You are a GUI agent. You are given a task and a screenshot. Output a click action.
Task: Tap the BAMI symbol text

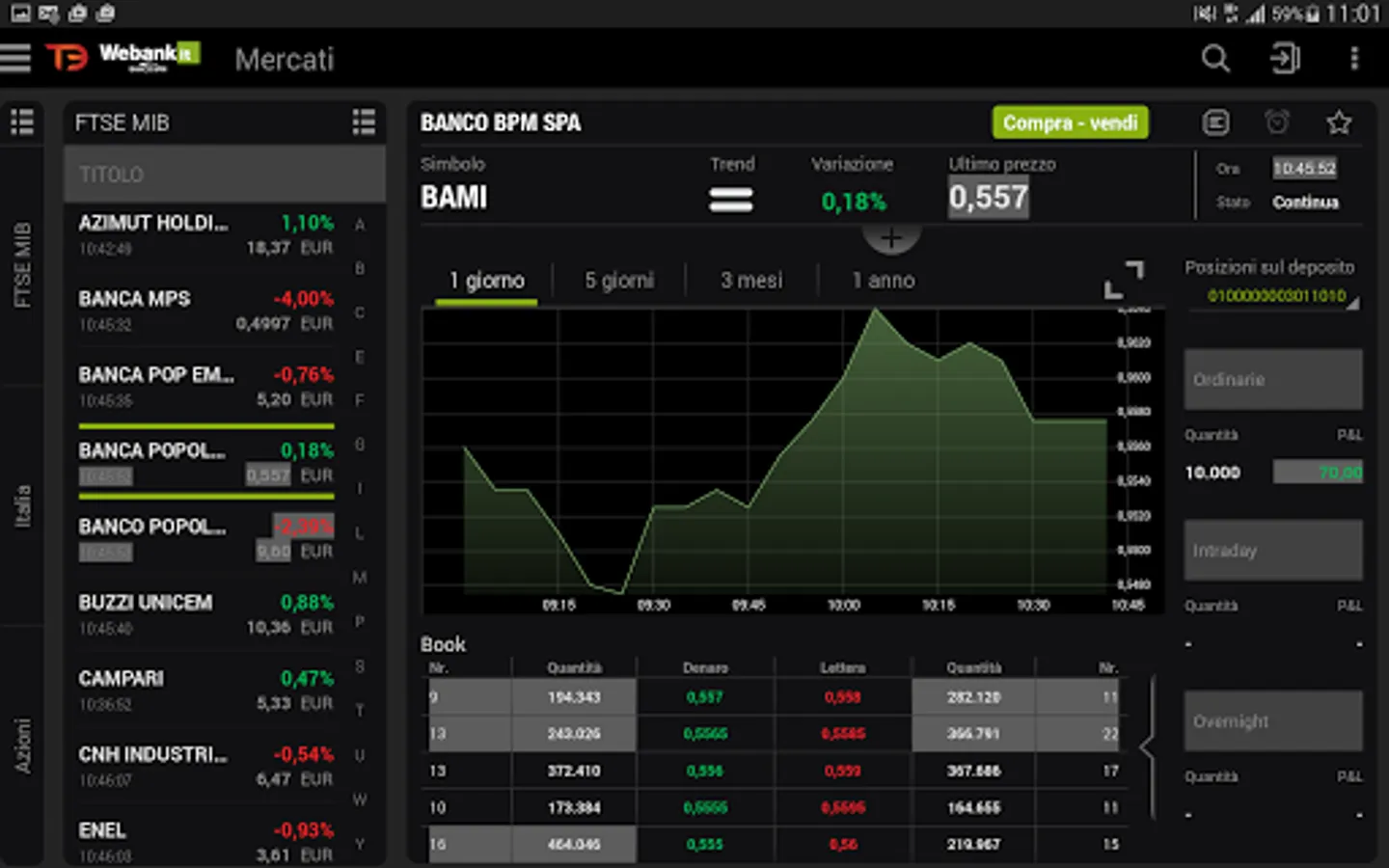(454, 198)
